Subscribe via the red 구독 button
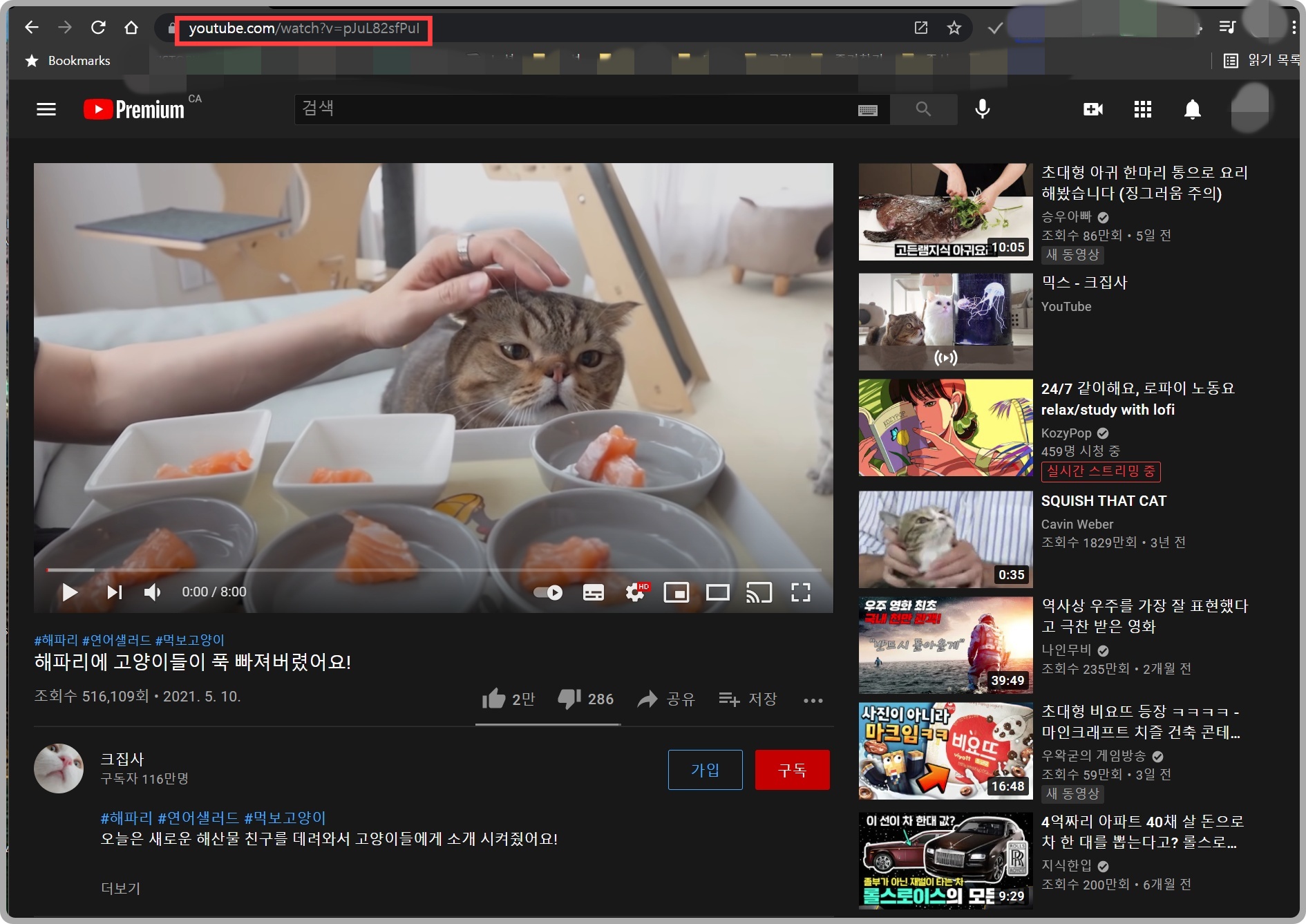 [x=793, y=769]
